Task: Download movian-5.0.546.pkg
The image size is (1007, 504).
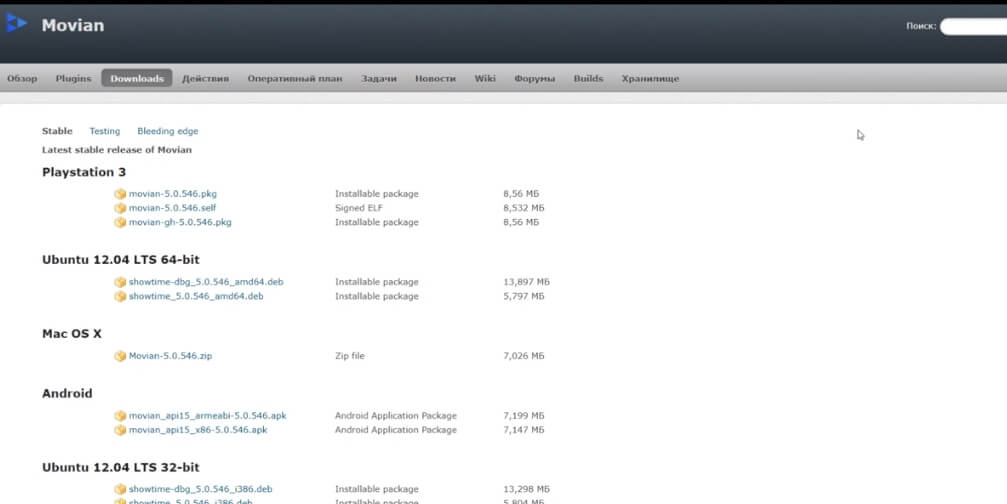Action: [x=173, y=194]
